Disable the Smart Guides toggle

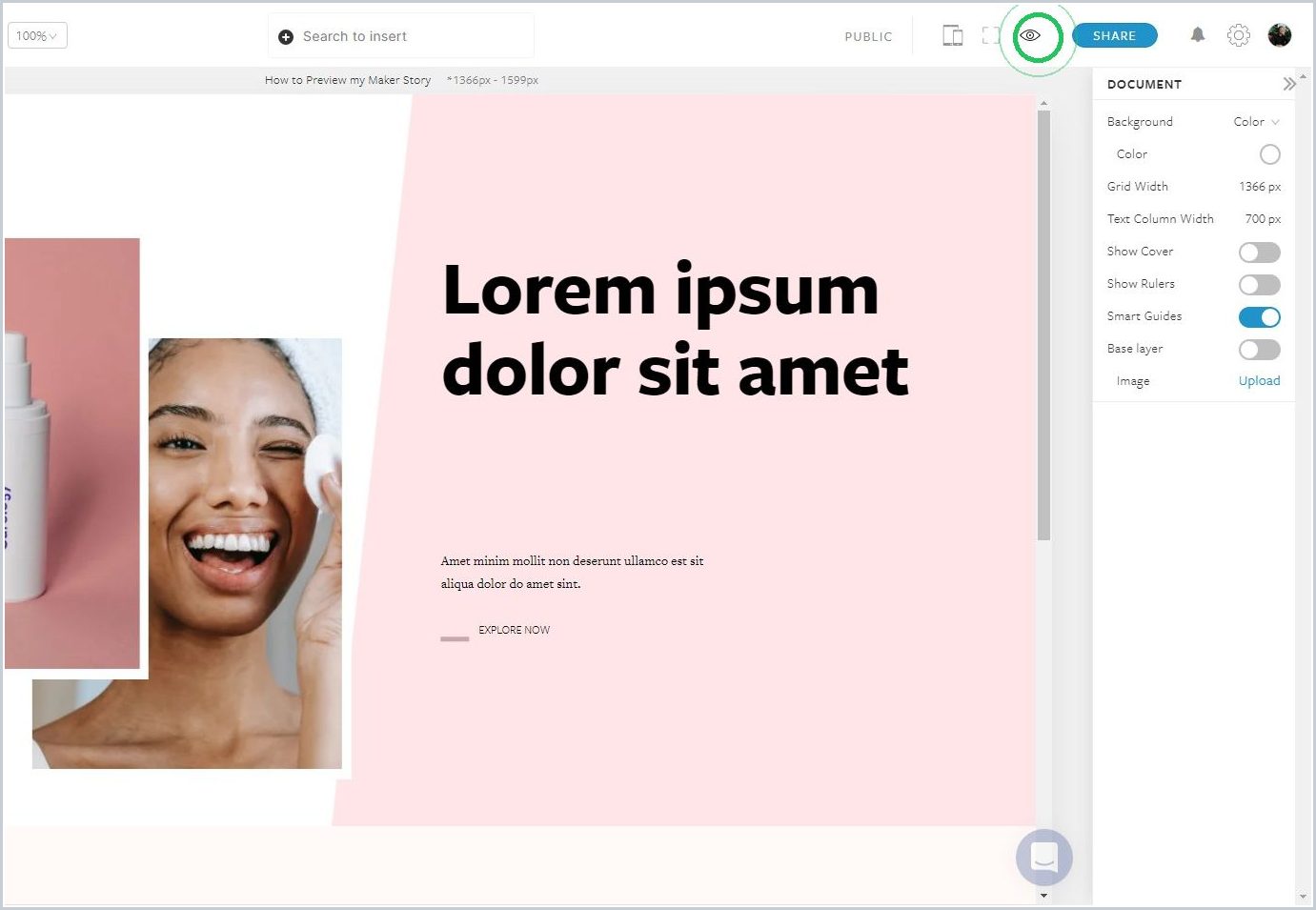point(1259,317)
